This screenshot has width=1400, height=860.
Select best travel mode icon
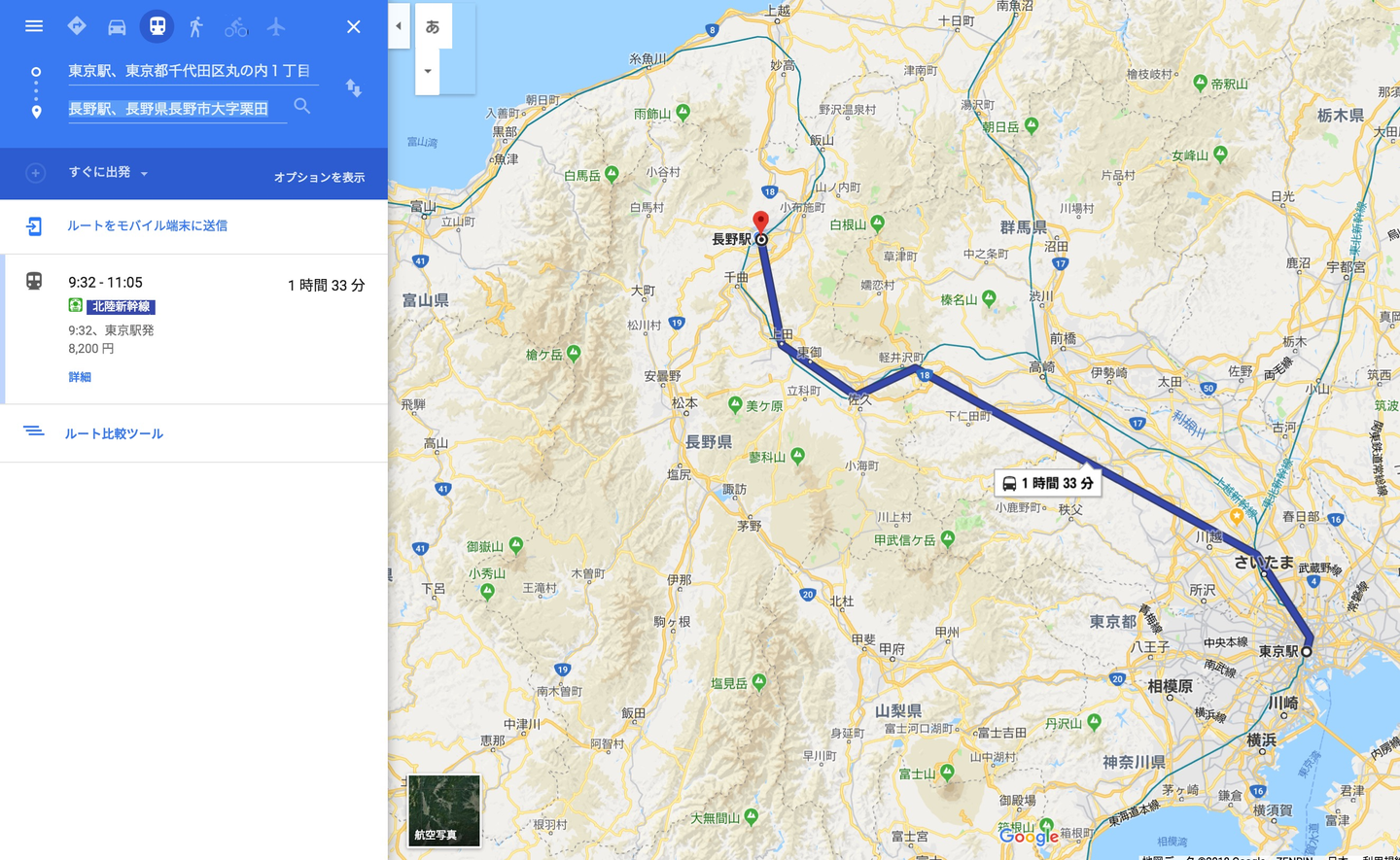pyautogui.click(x=77, y=26)
